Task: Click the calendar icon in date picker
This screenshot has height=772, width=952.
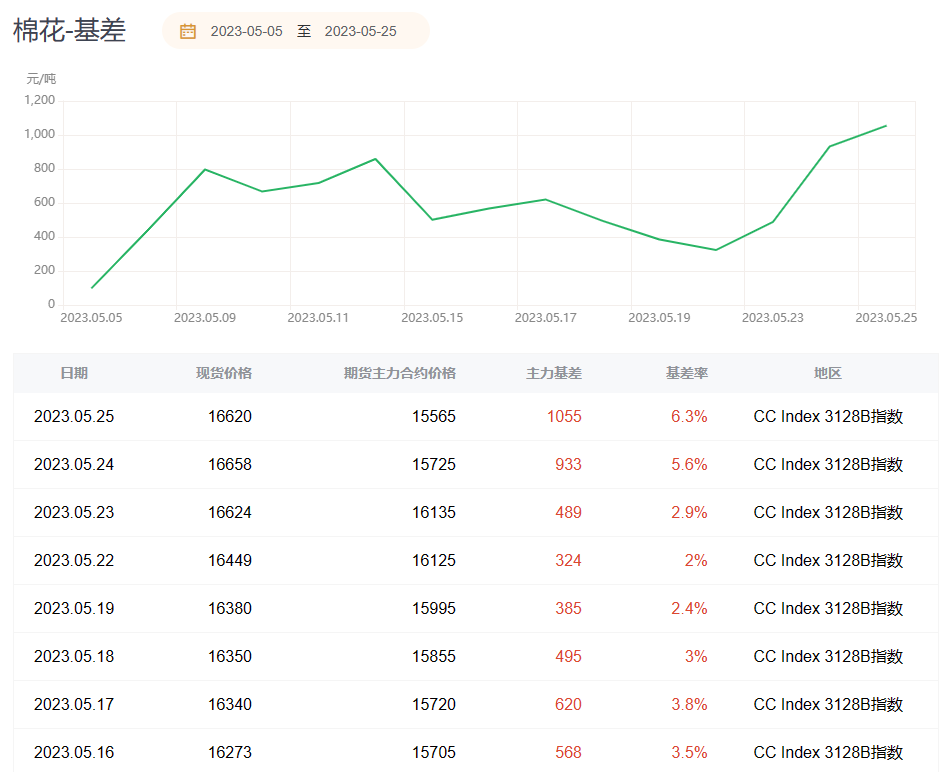Action: click(x=188, y=31)
